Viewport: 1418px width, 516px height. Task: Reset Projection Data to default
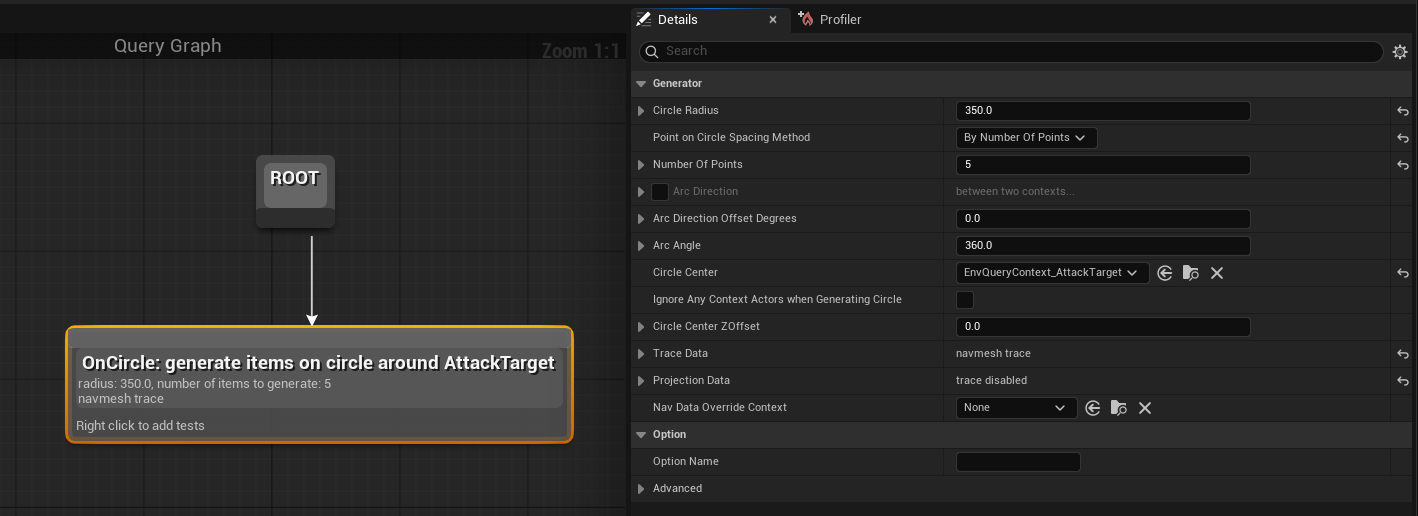coord(1403,381)
